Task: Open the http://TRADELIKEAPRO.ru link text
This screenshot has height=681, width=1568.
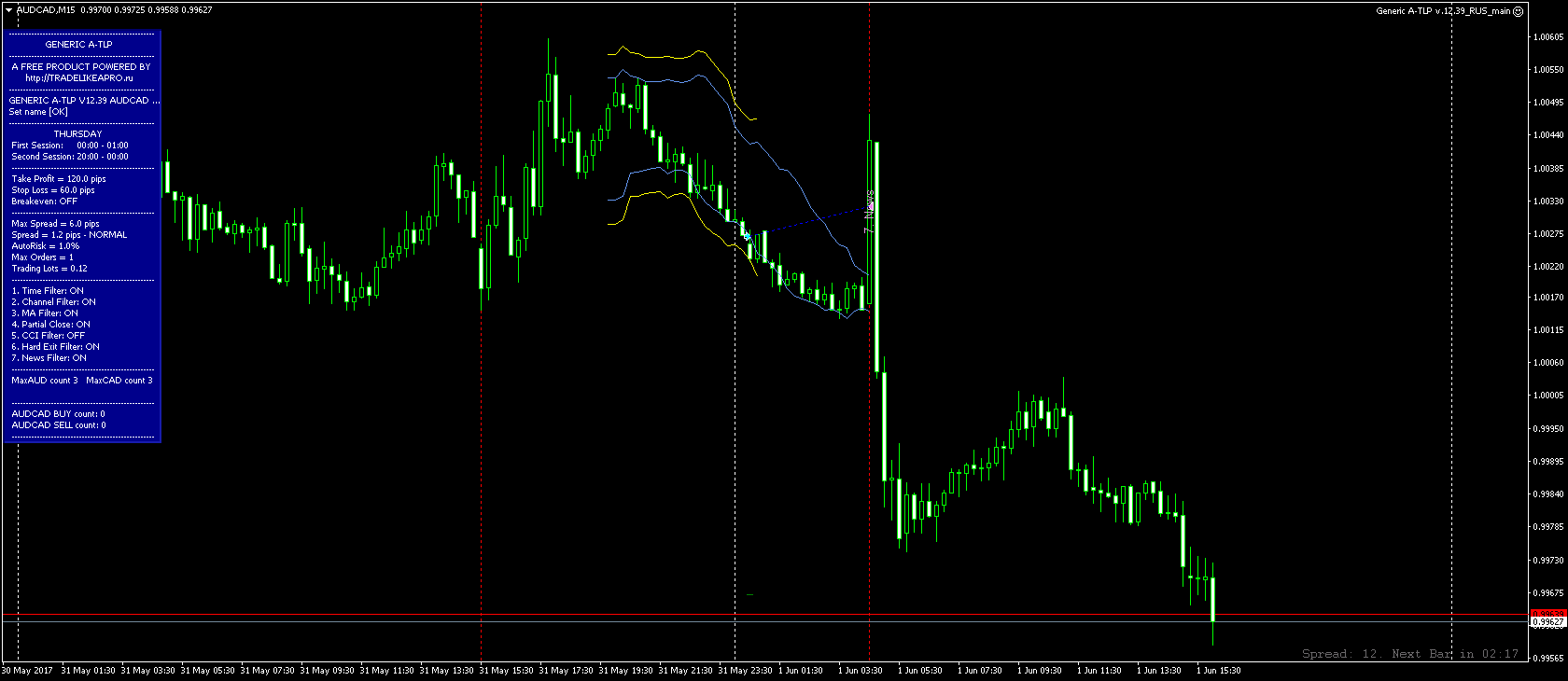Action: pos(79,78)
